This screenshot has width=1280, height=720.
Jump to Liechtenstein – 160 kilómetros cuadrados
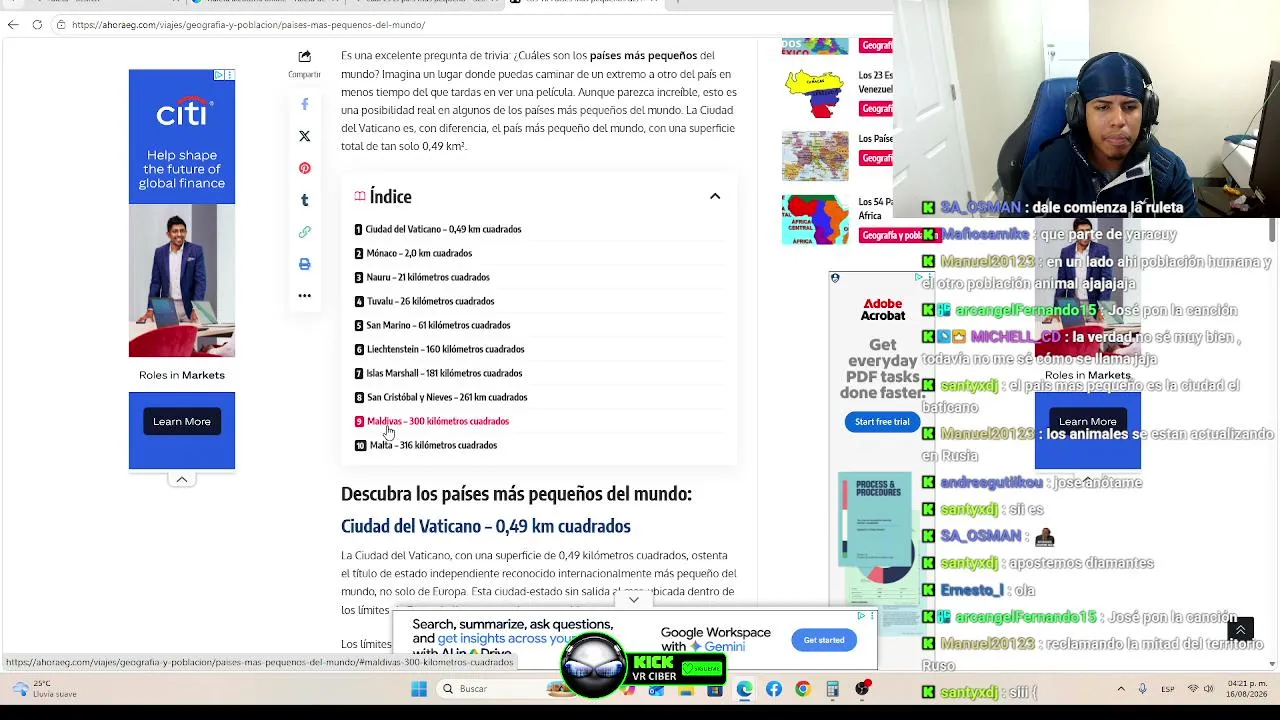click(x=445, y=349)
